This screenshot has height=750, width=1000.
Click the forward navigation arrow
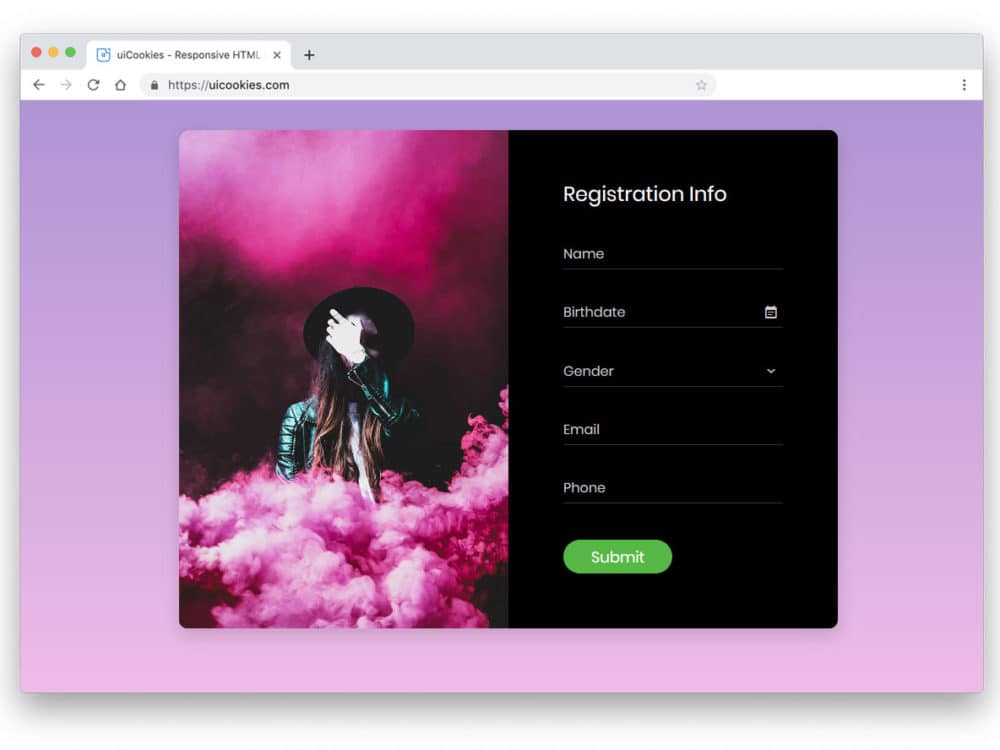click(65, 85)
